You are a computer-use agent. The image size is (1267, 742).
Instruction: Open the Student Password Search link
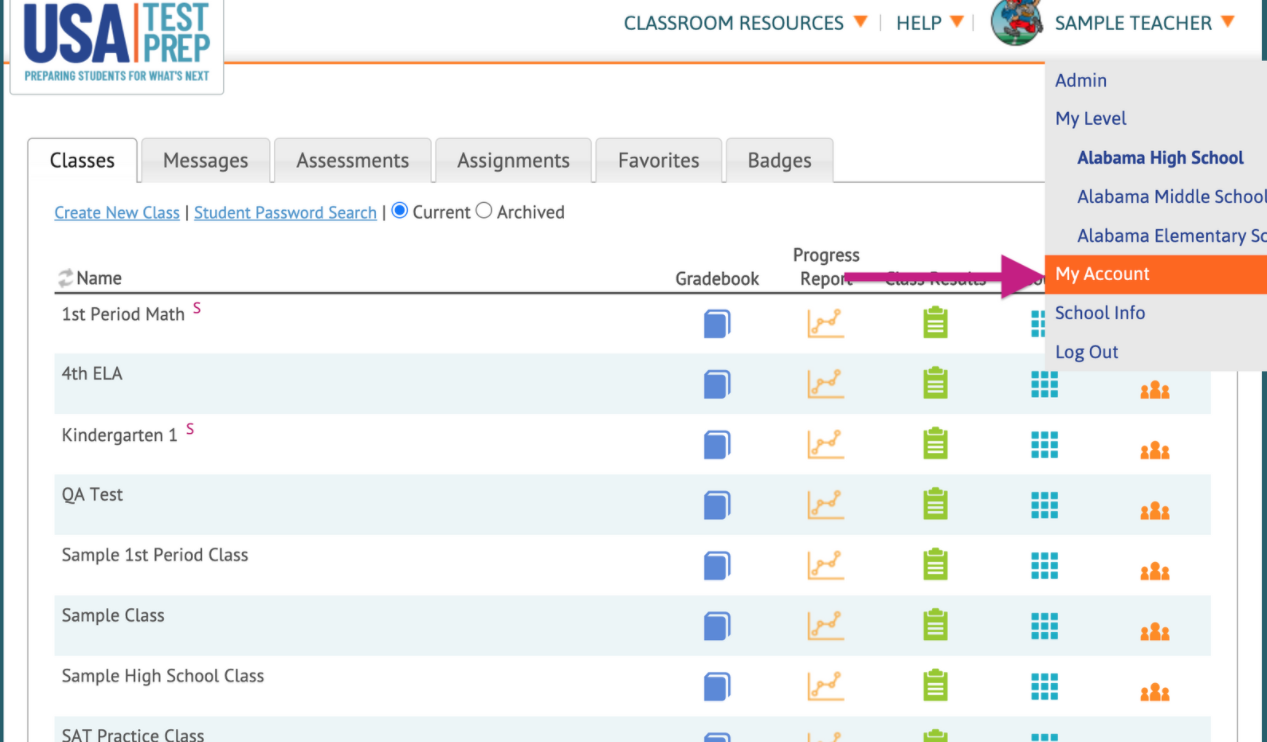285,212
